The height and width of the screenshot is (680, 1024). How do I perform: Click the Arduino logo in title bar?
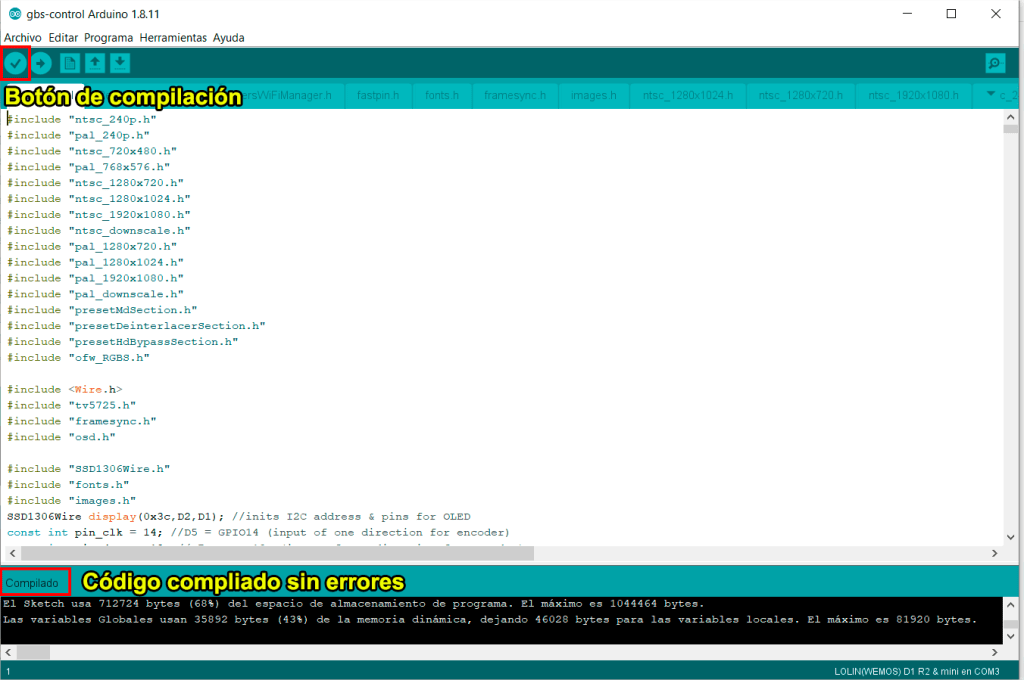14,14
